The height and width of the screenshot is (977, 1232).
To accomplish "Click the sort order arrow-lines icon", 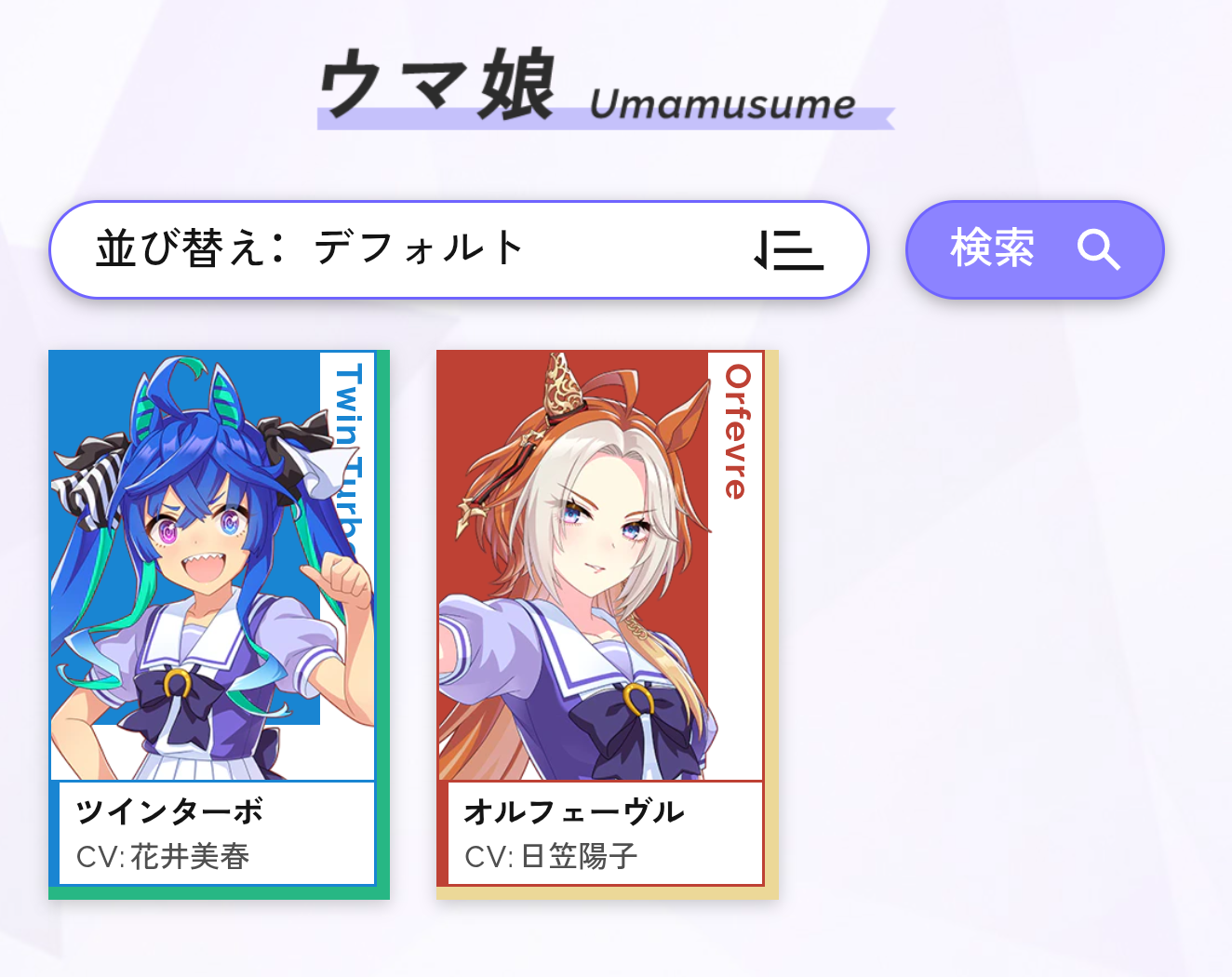I will click(x=788, y=249).
